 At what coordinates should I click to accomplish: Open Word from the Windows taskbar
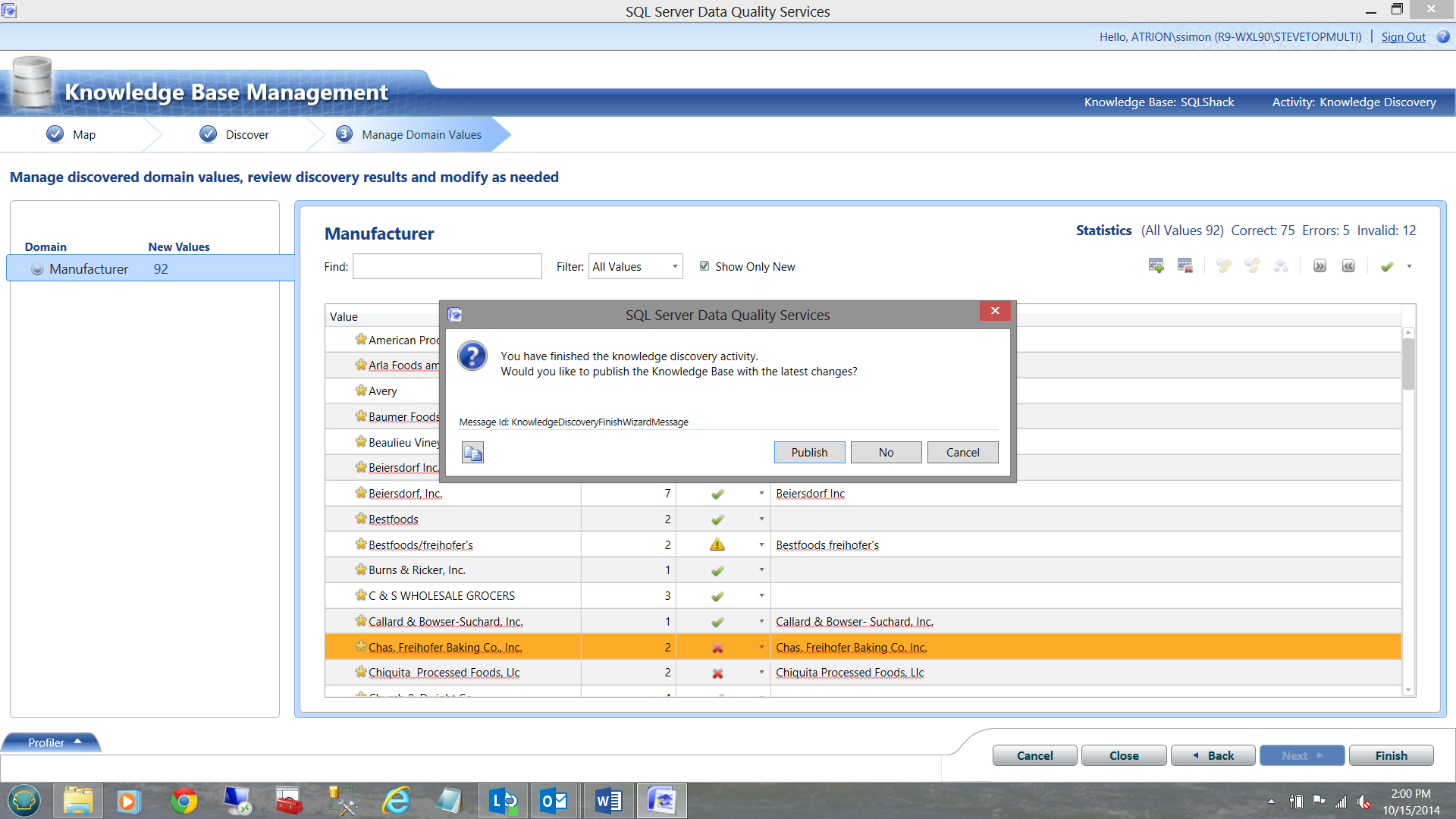(608, 801)
